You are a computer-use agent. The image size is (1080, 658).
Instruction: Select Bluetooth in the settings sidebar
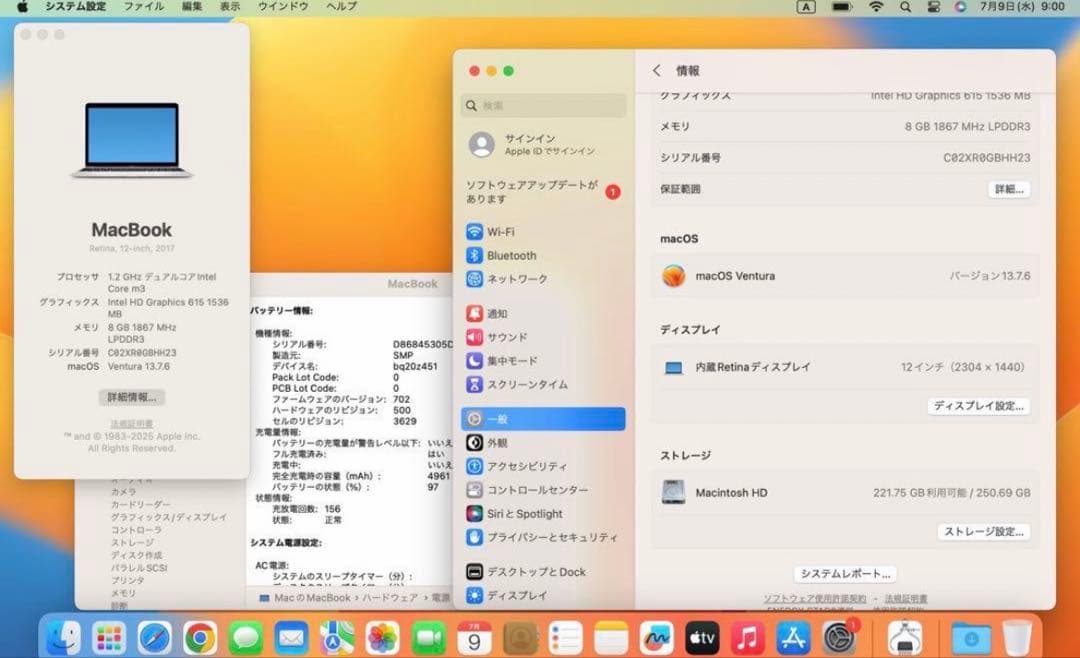click(x=510, y=255)
